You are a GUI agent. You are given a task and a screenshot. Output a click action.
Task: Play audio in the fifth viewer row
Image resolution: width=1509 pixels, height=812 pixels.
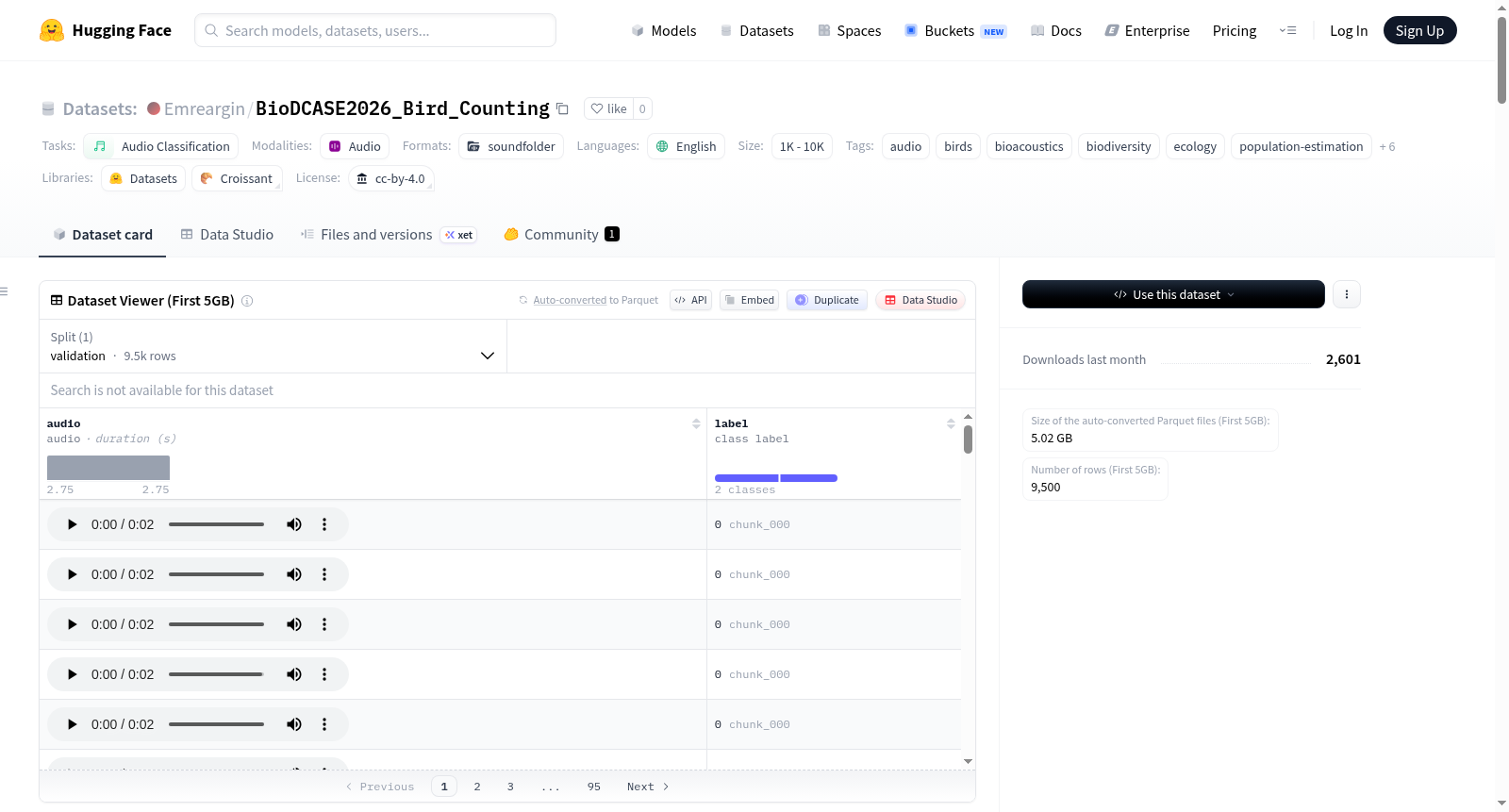click(72, 724)
